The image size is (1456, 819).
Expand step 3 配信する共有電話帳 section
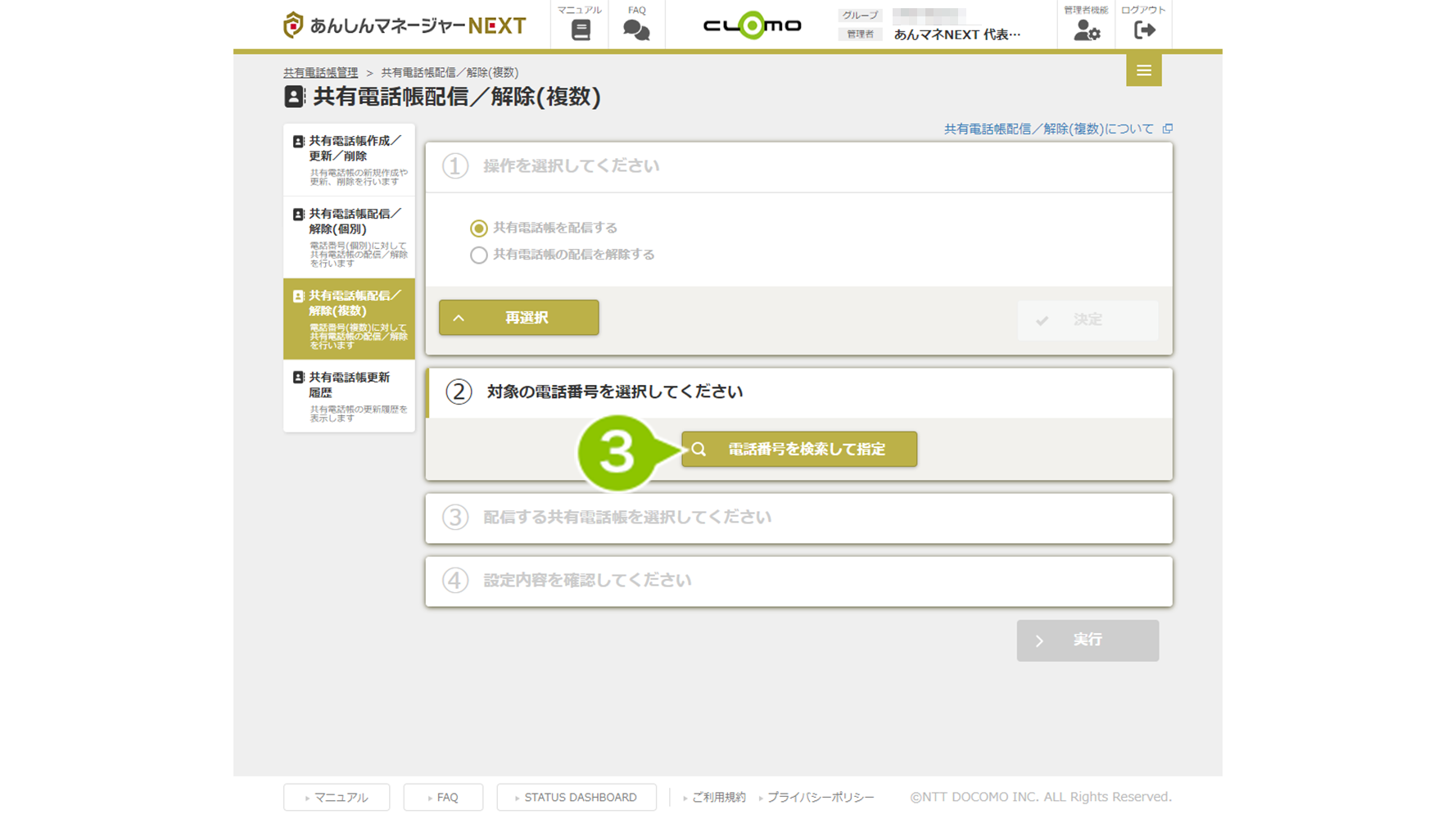[x=798, y=518]
